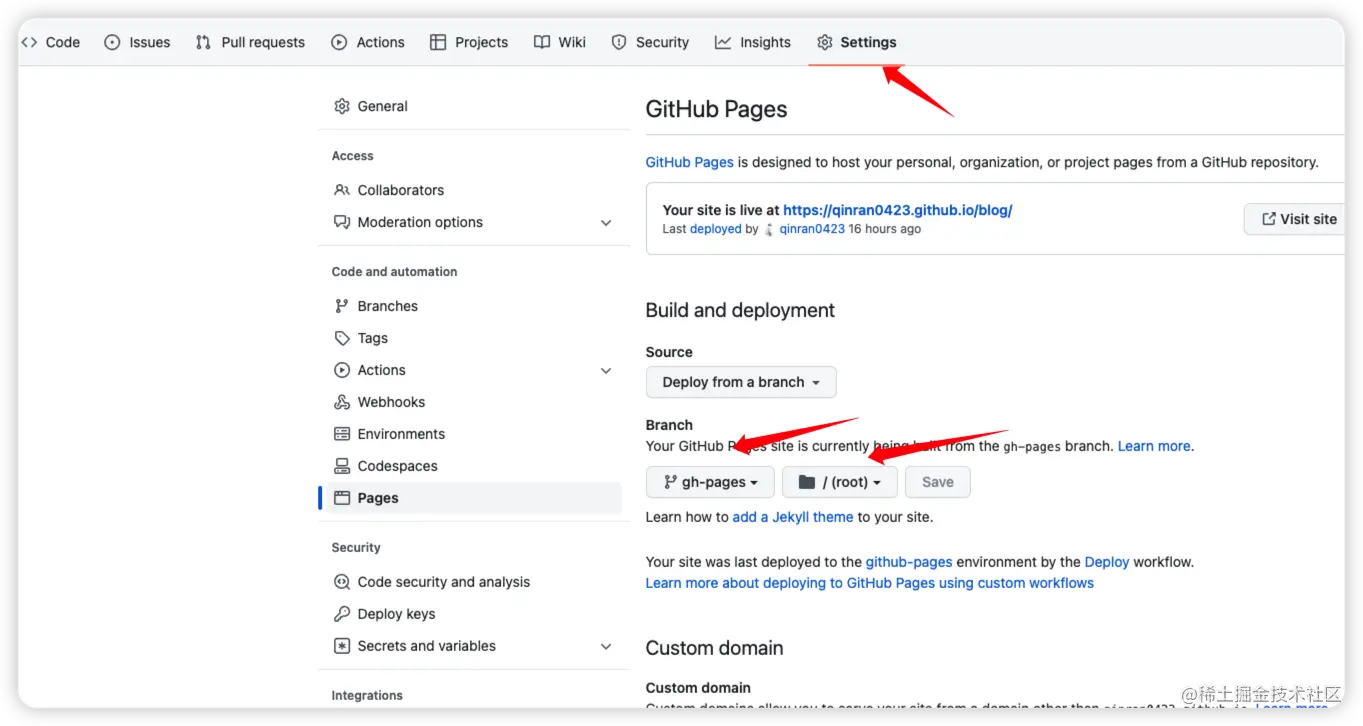The width and height of the screenshot is (1363, 726).
Task: Expand the sidebar Actions chevron
Action: click(x=606, y=370)
